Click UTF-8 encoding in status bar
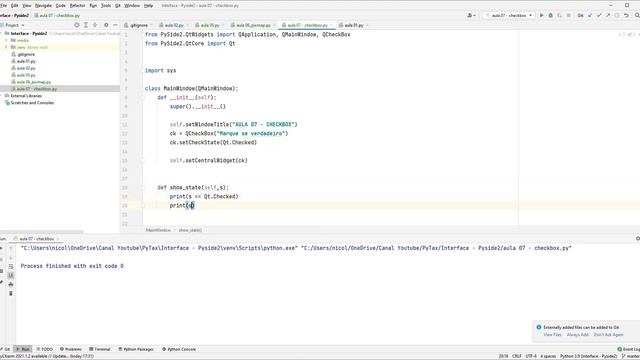This screenshot has height=360, width=640. pyautogui.click(x=531, y=356)
